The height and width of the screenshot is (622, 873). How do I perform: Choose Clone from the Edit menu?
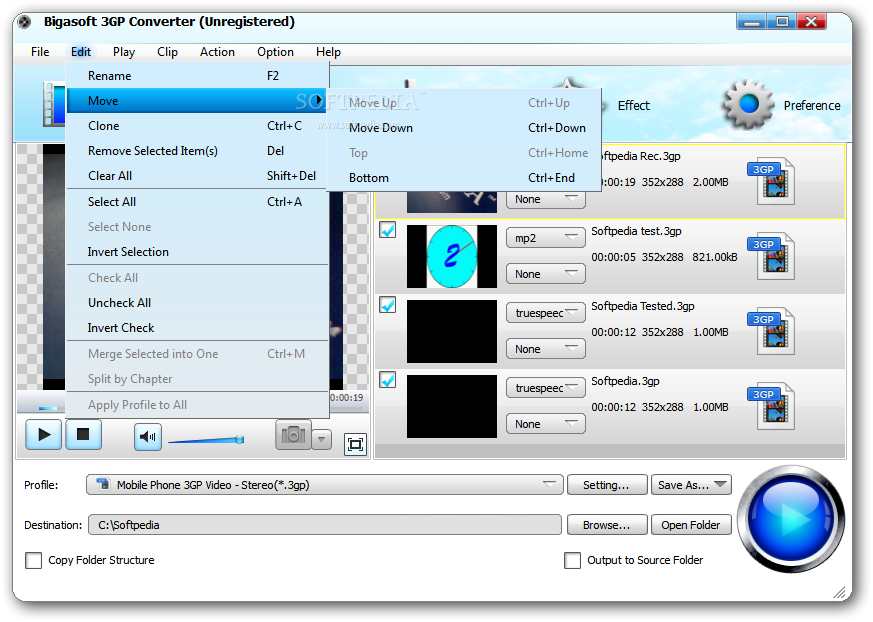(197, 126)
